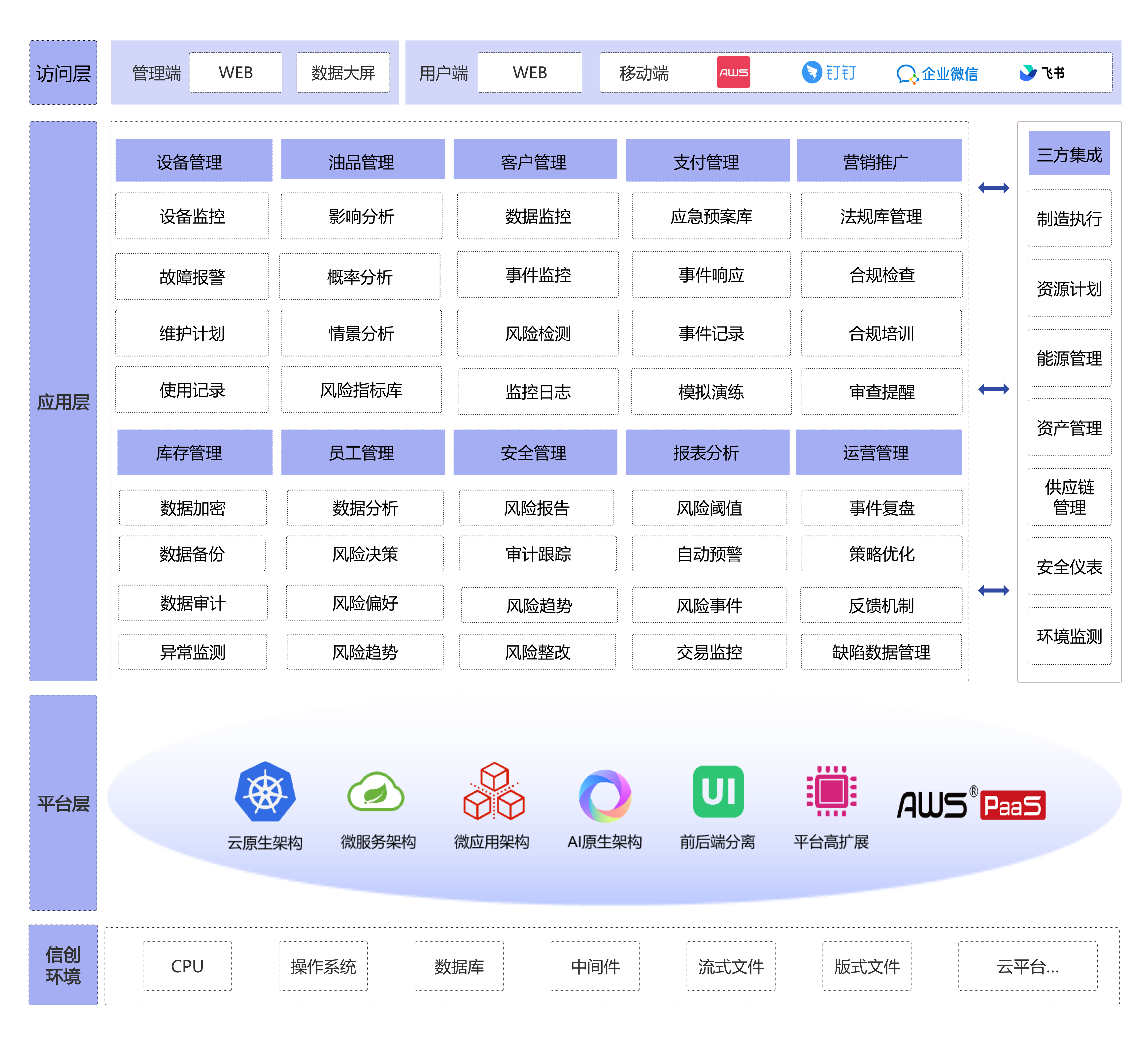Click the 交易监控 box
Screen dimensions: 1148x1046
point(709,652)
